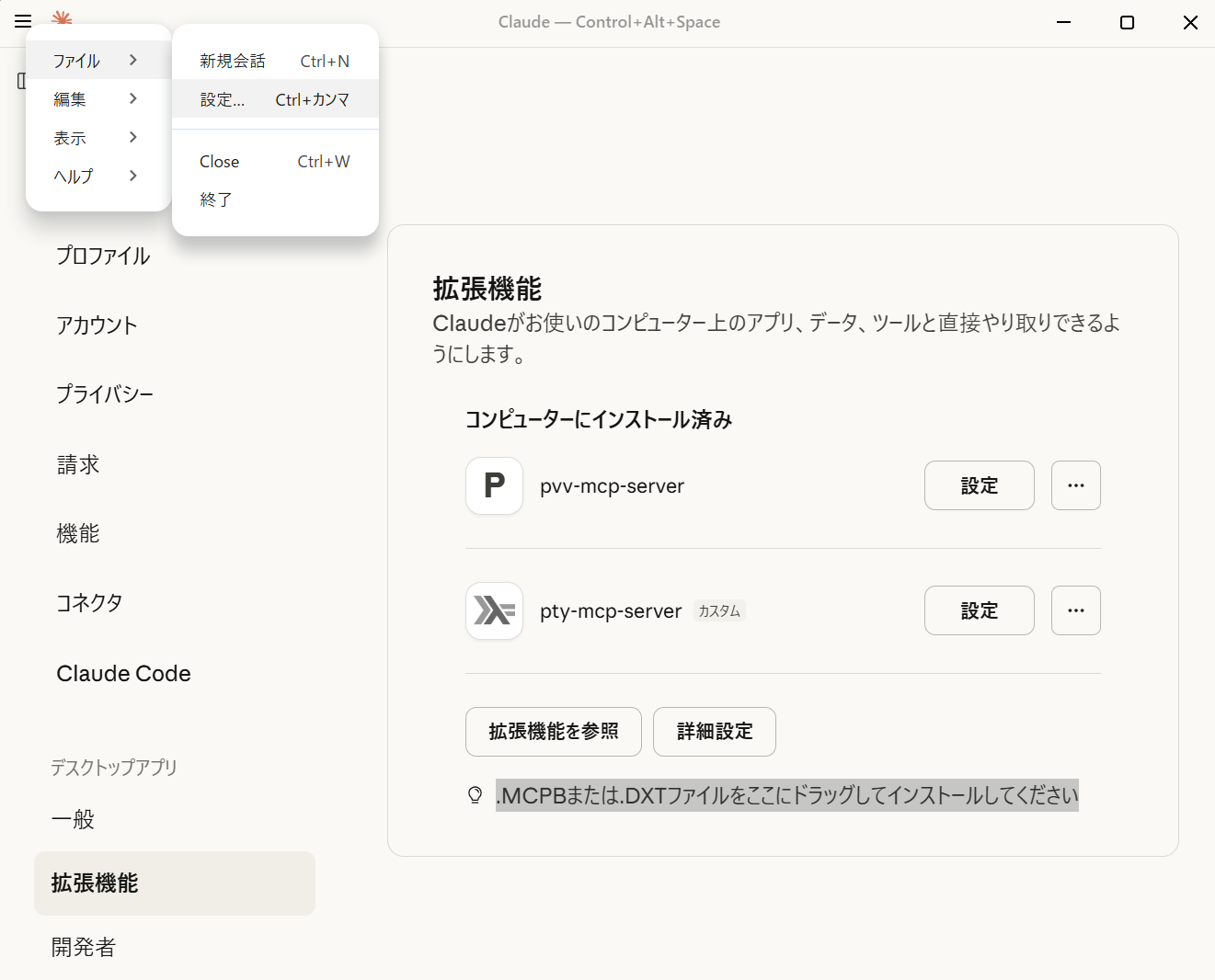This screenshot has width=1215, height=980.
Task: Click the "P" icon of pvv-mcp-server
Action: (x=494, y=485)
